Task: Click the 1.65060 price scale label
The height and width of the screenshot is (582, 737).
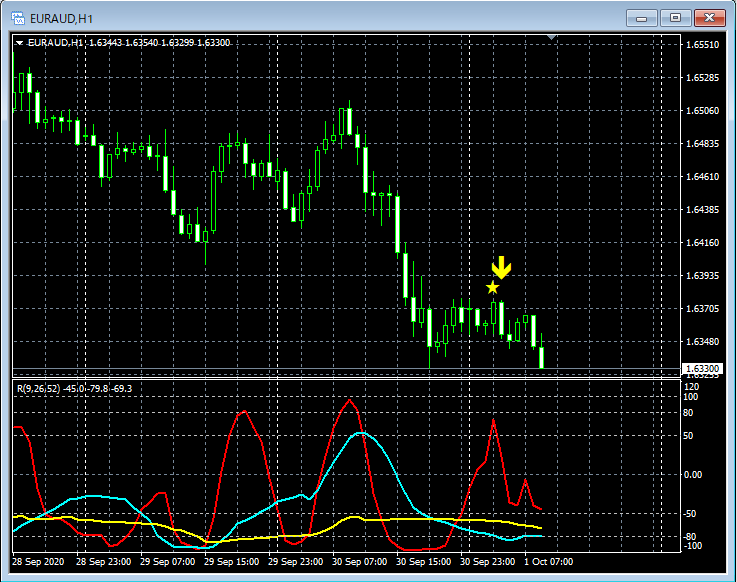Action: click(x=702, y=110)
